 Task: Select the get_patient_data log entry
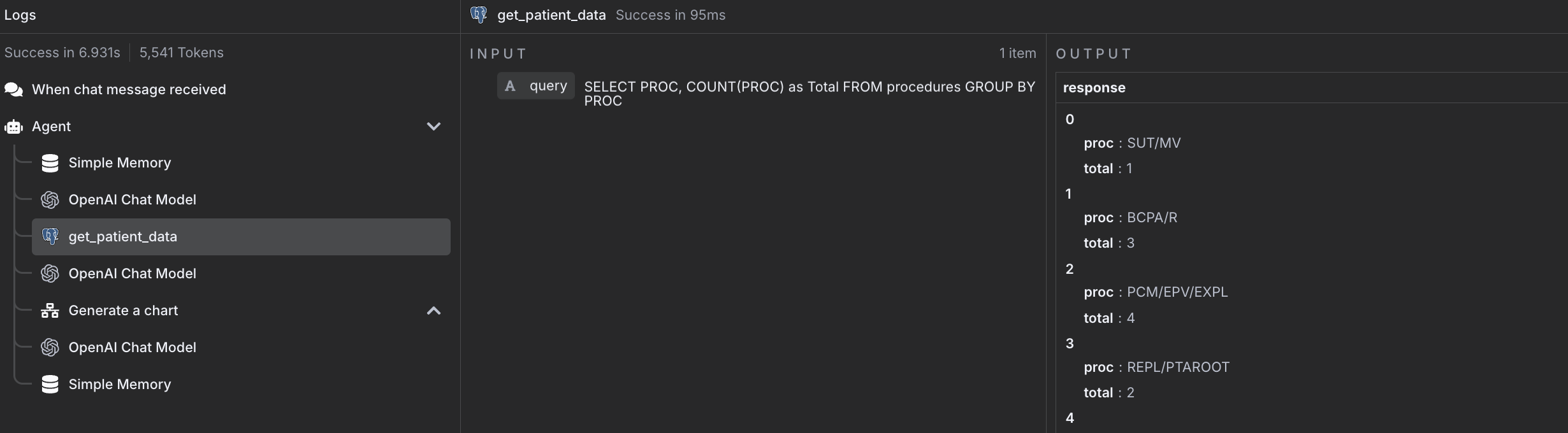(x=241, y=237)
